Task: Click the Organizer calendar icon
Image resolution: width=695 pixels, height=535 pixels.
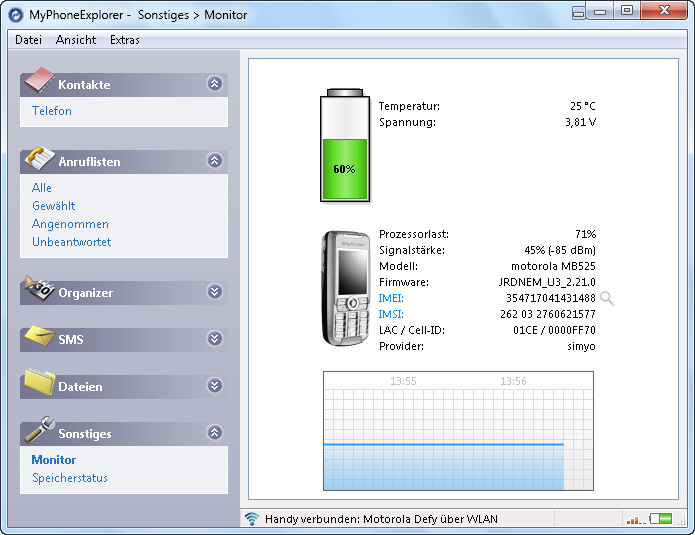Action: [40, 290]
